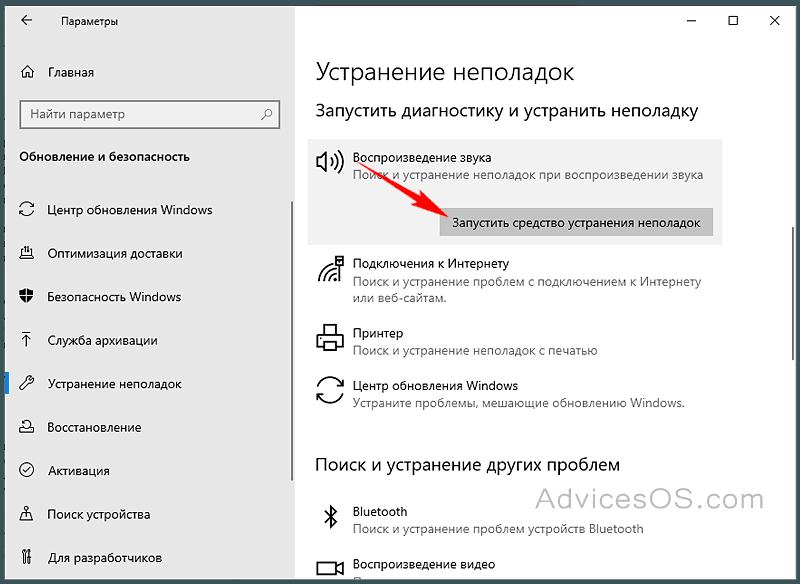The width and height of the screenshot is (800, 584).
Task: Click the Поиск и устранение других проблем heading
Action: click(x=467, y=465)
